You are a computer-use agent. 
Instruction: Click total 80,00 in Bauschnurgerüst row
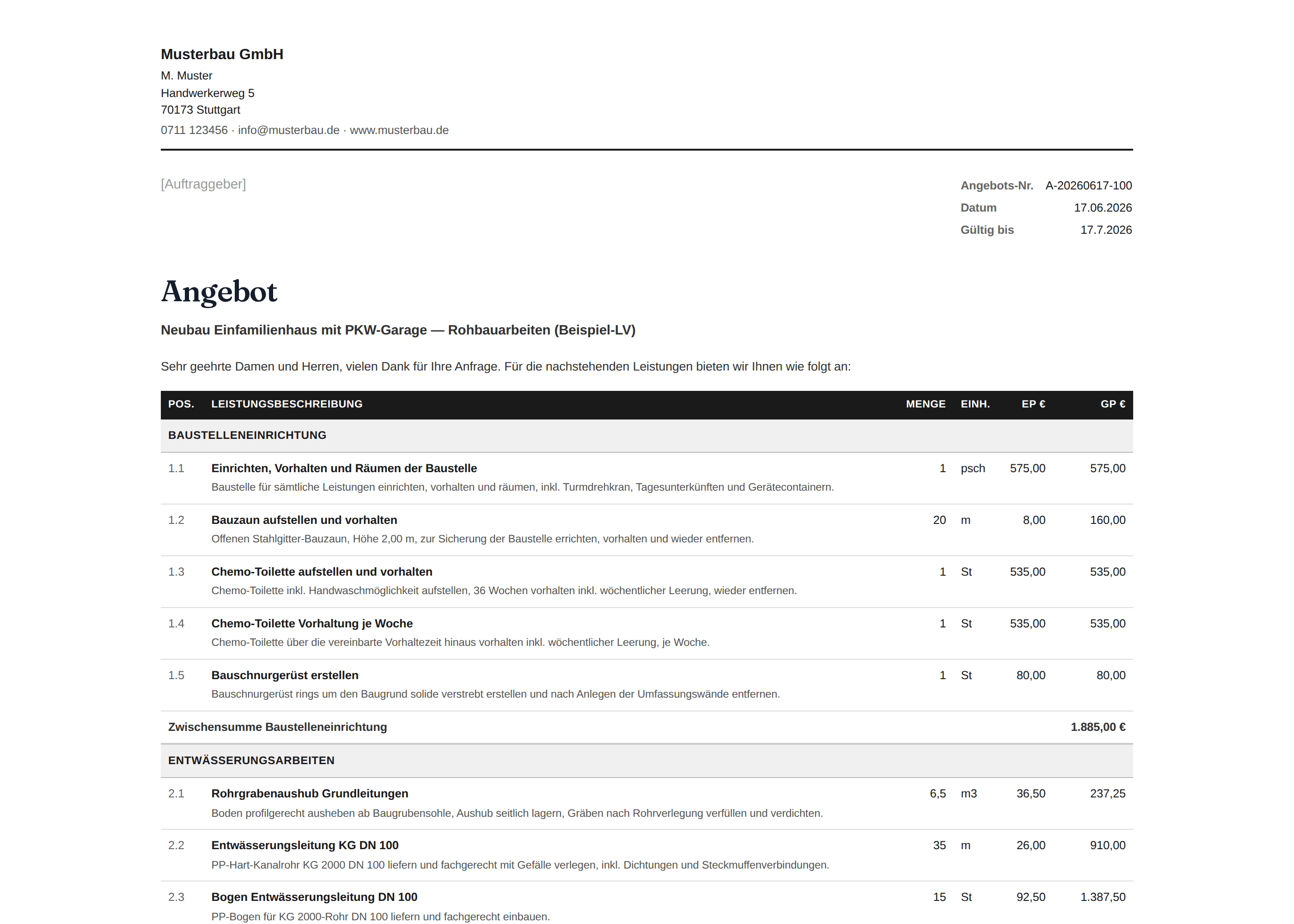pos(1111,675)
